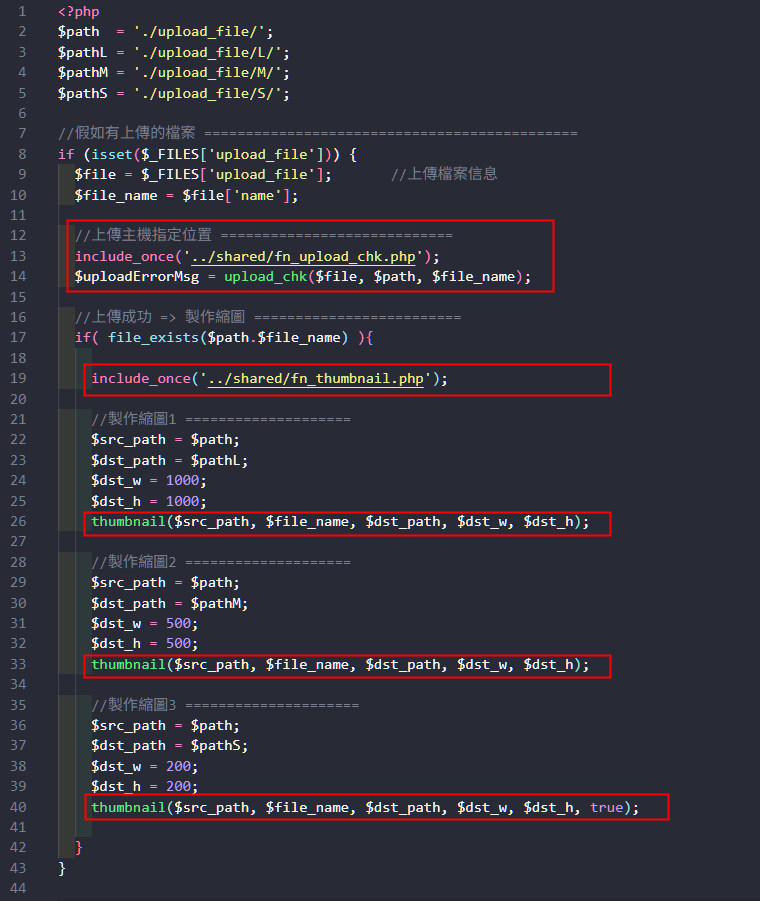
Task: Select line number 19 in the gutter
Action: coord(19,379)
